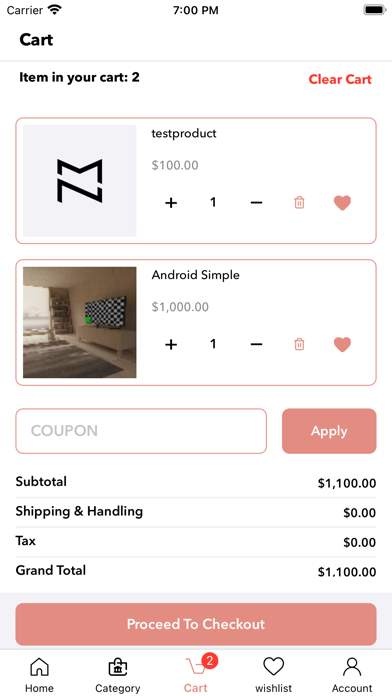392x696 pixels.
Task: Open Android Simple product thumbnail
Action: click(x=79, y=322)
